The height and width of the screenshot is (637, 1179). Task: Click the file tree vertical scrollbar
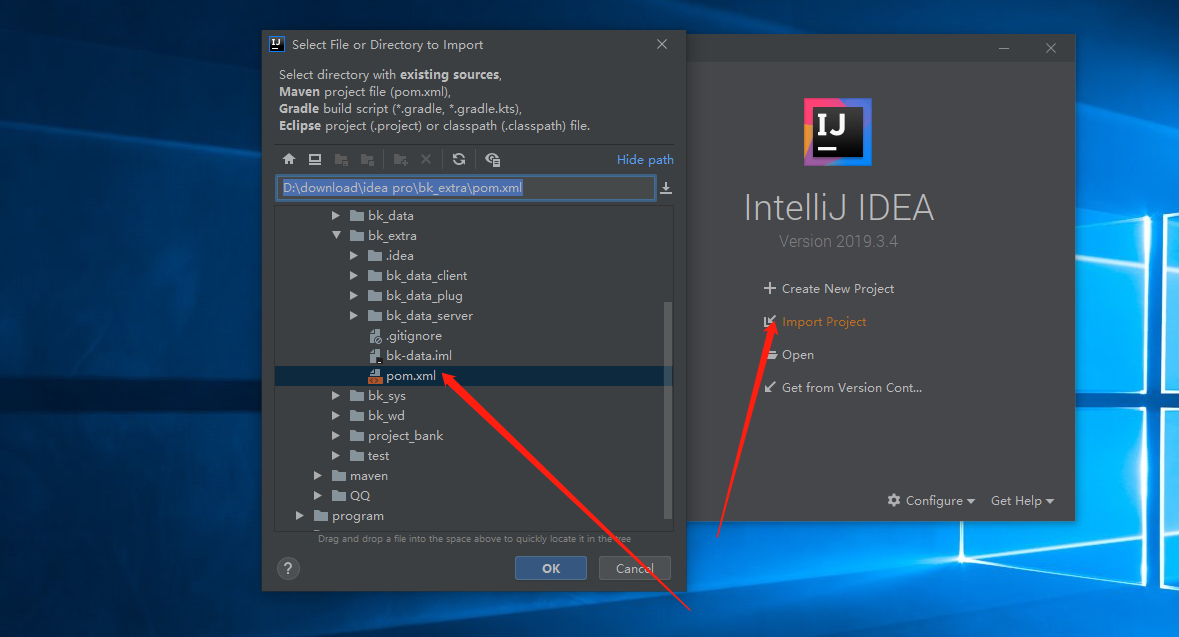(668, 410)
